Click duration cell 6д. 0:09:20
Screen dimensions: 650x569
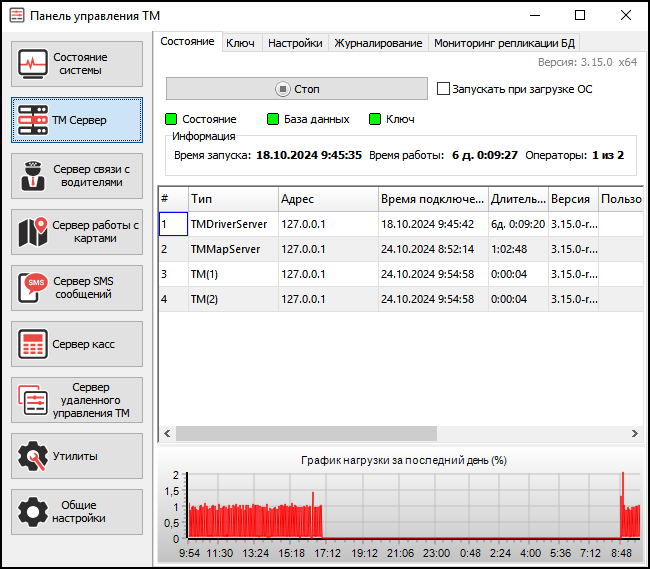point(518,224)
